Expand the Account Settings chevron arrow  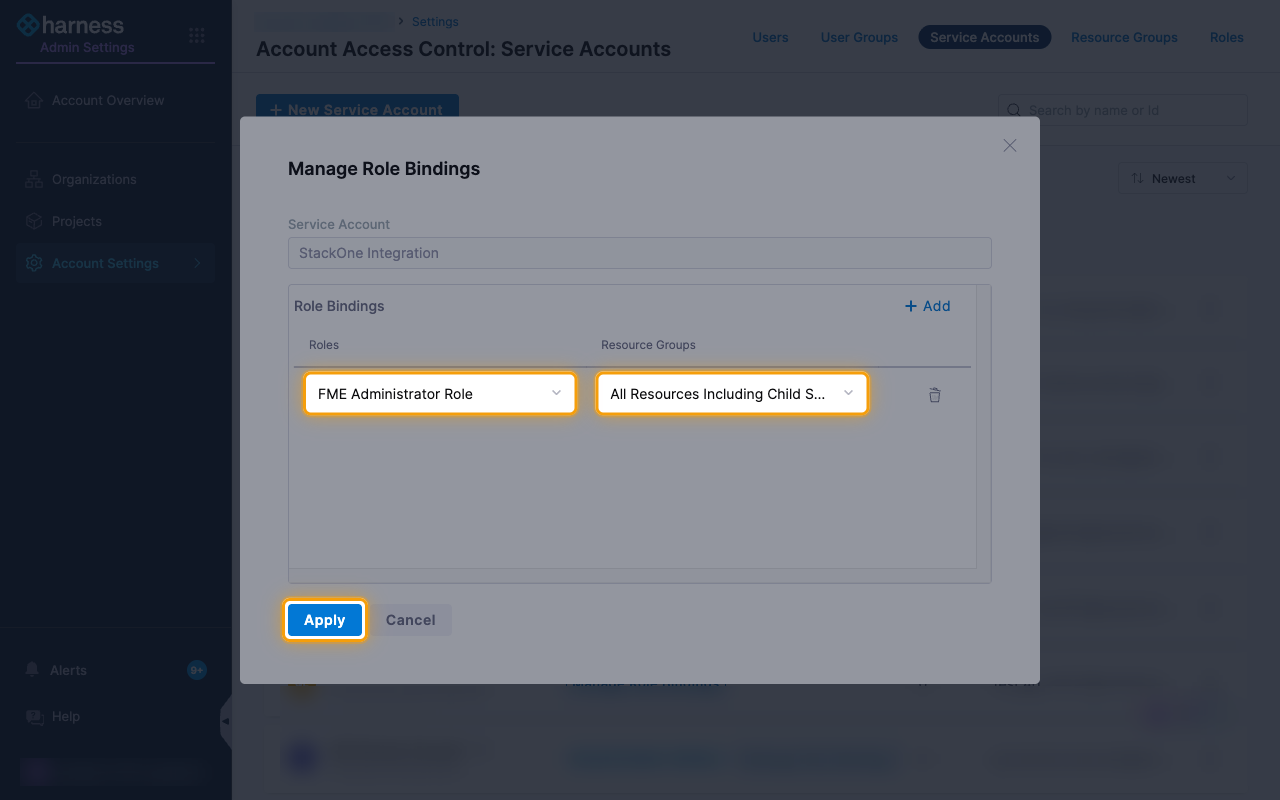coord(197,264)
